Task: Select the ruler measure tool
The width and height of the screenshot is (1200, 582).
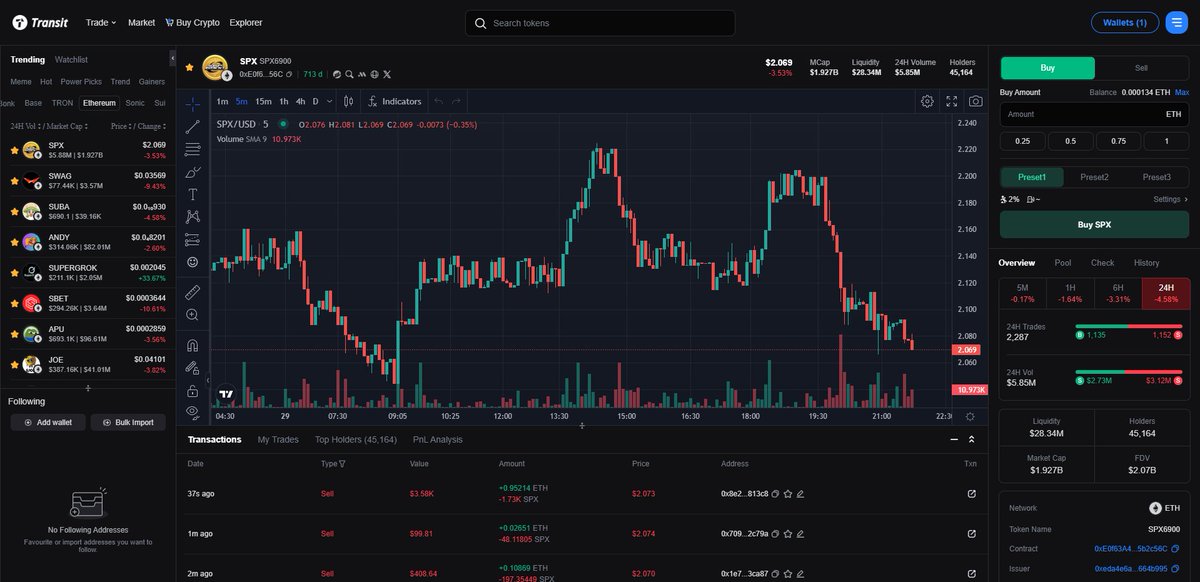Action: coord(193,291)
